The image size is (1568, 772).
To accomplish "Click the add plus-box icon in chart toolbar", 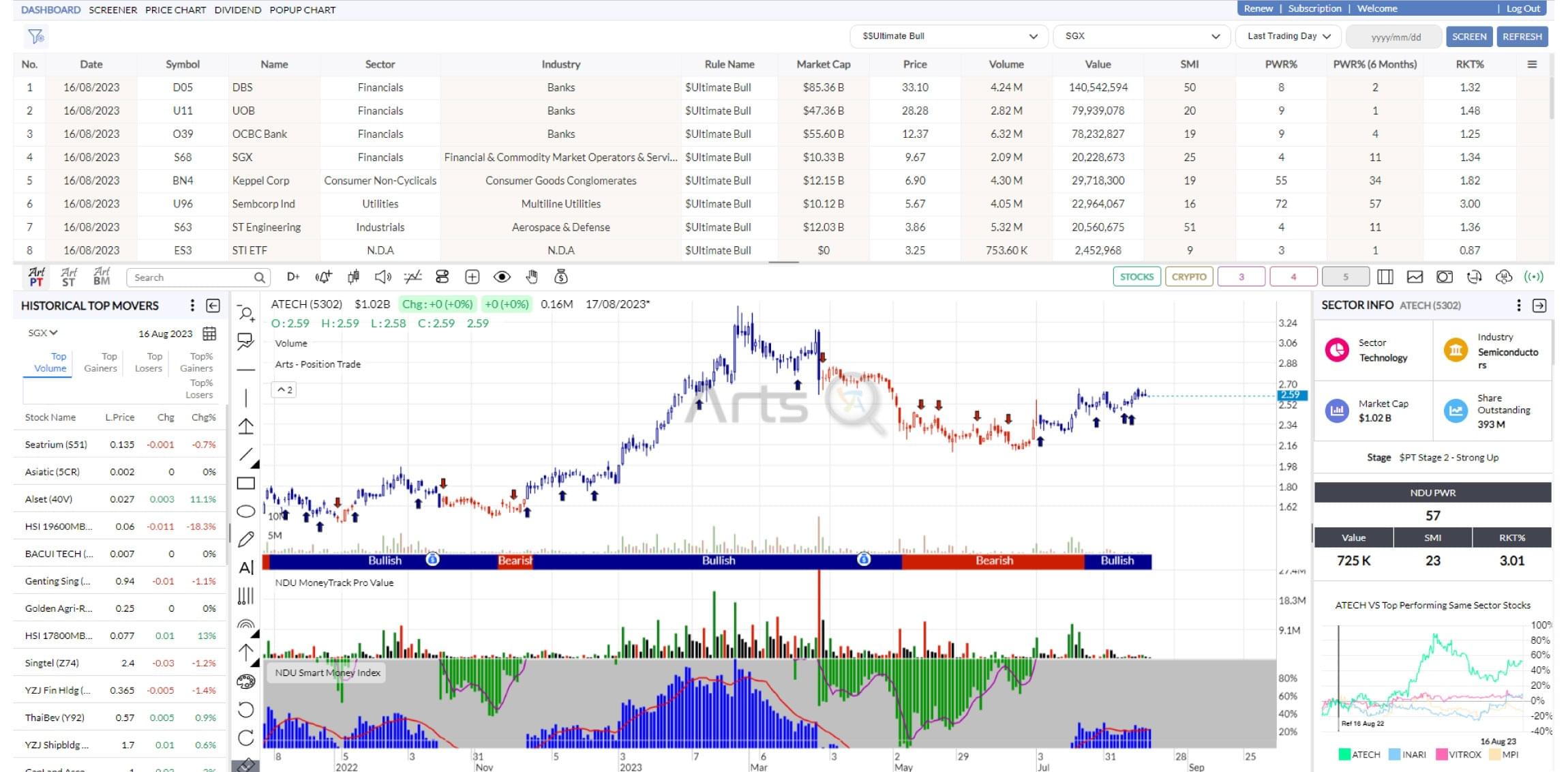I will (472, 277).
